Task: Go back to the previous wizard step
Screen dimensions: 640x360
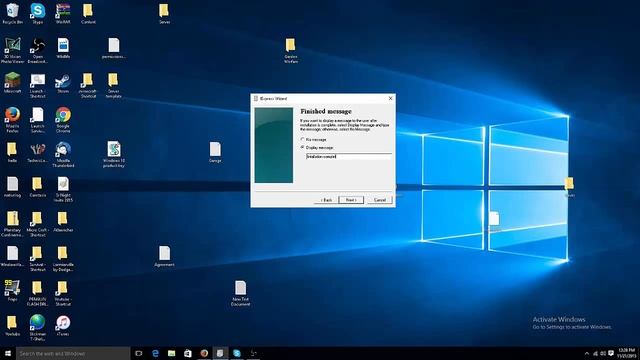Action: click(x=326, y=200)
